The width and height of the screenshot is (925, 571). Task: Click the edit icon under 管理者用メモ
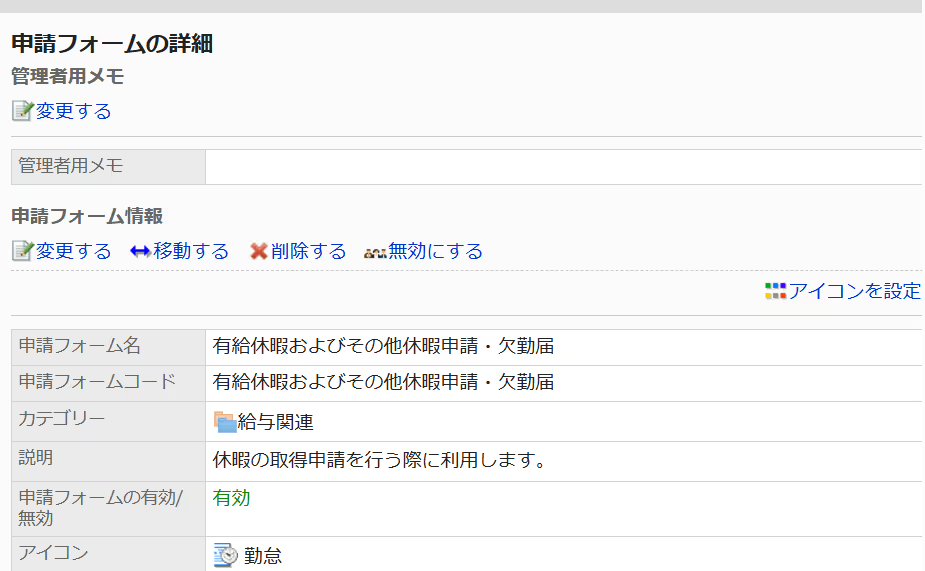22,111
